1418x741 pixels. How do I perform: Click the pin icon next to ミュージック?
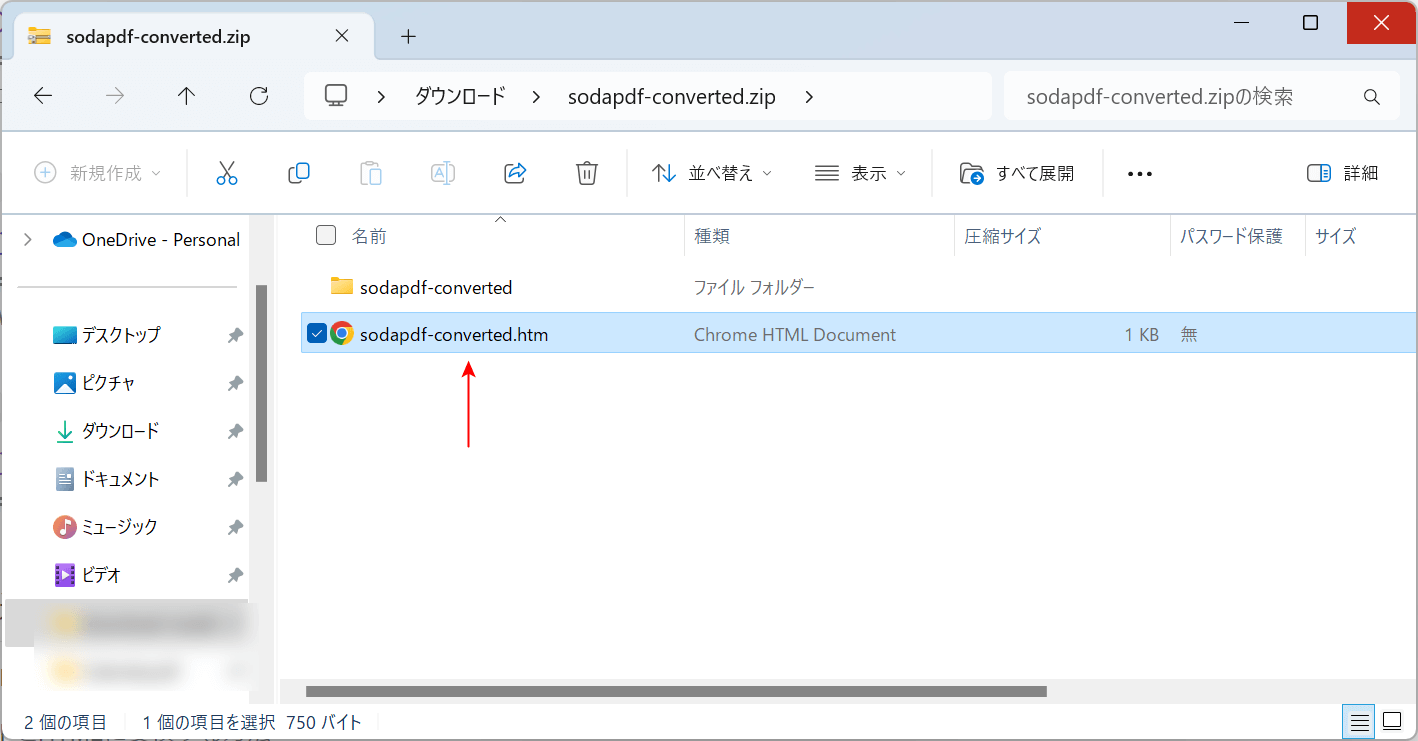pyautogui.click(x=235, y=527)
